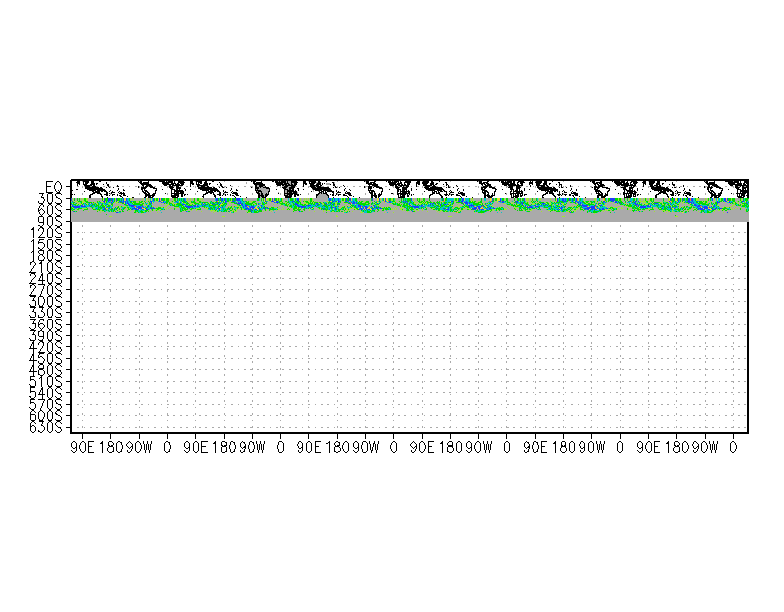Viewport: 784px width, 612px height.
Task: Click the 330S latitude label
Action: pos(46,313)
